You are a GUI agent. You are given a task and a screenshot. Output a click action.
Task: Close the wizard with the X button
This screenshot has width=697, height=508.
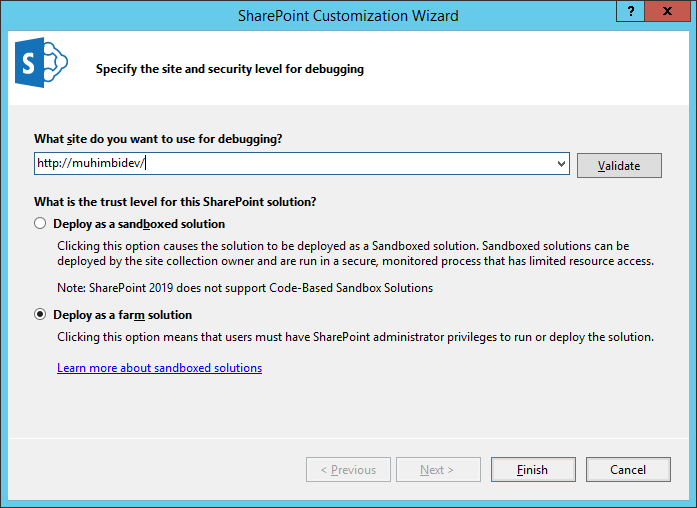pos(667,11)
